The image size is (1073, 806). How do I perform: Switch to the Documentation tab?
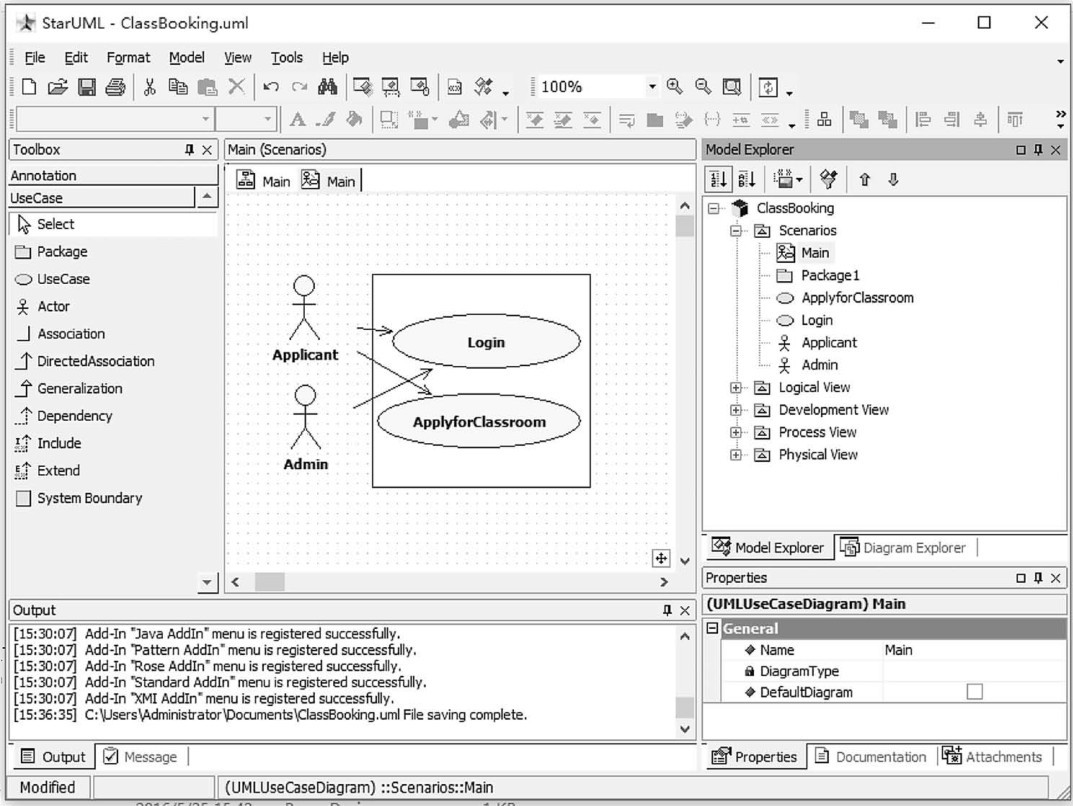pos(870,757)
